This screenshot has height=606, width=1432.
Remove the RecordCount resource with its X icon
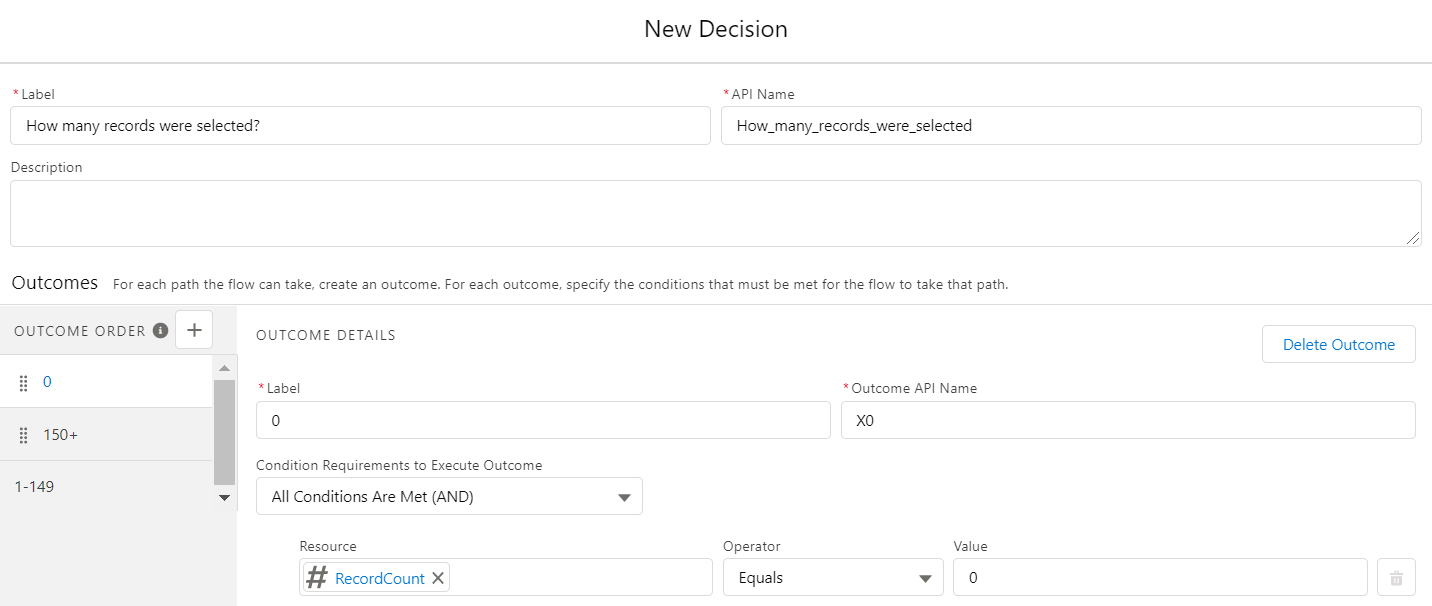click(x=438, y=577)
